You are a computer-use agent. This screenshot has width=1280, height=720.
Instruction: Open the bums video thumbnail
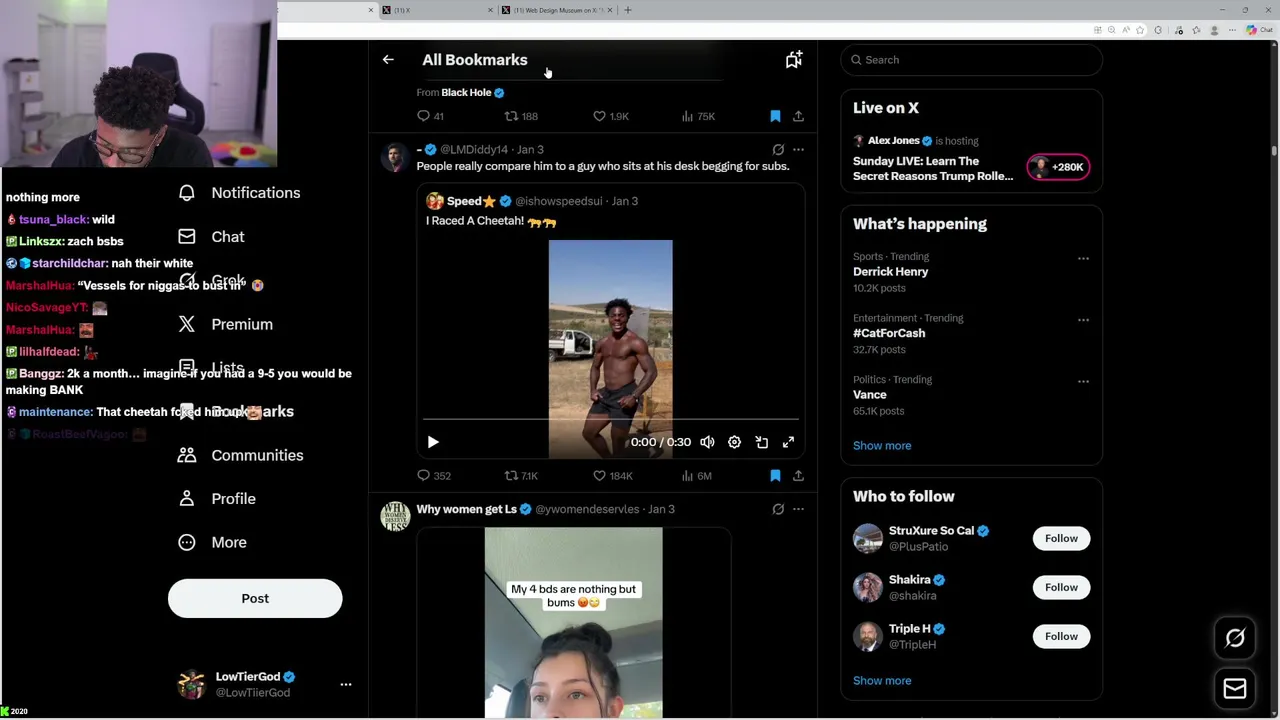point(573,623)
